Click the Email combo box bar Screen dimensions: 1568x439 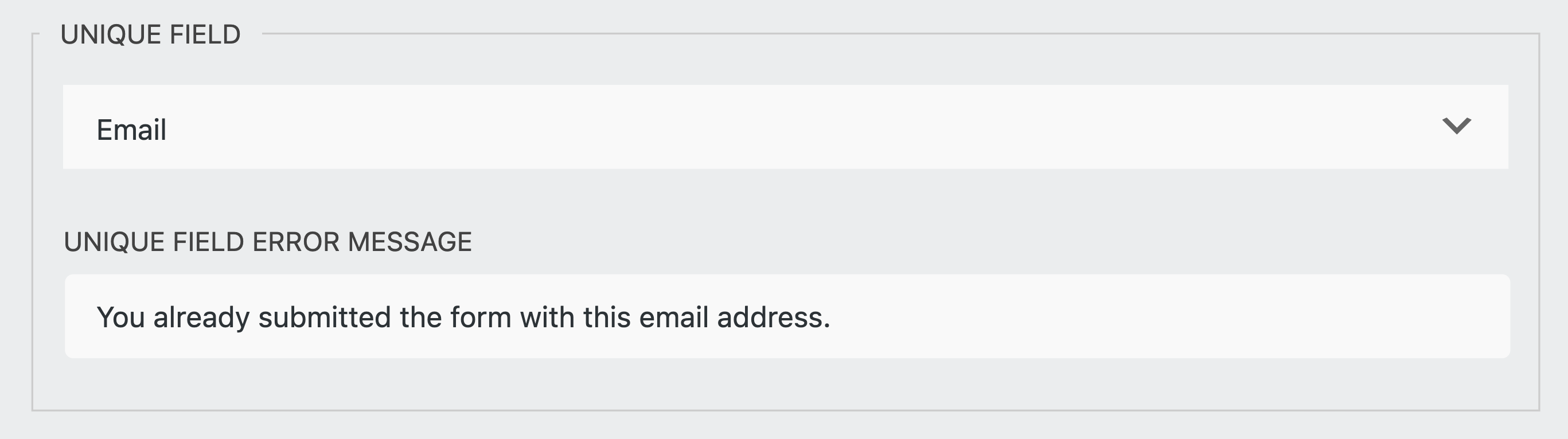click(x=784, y=128)
